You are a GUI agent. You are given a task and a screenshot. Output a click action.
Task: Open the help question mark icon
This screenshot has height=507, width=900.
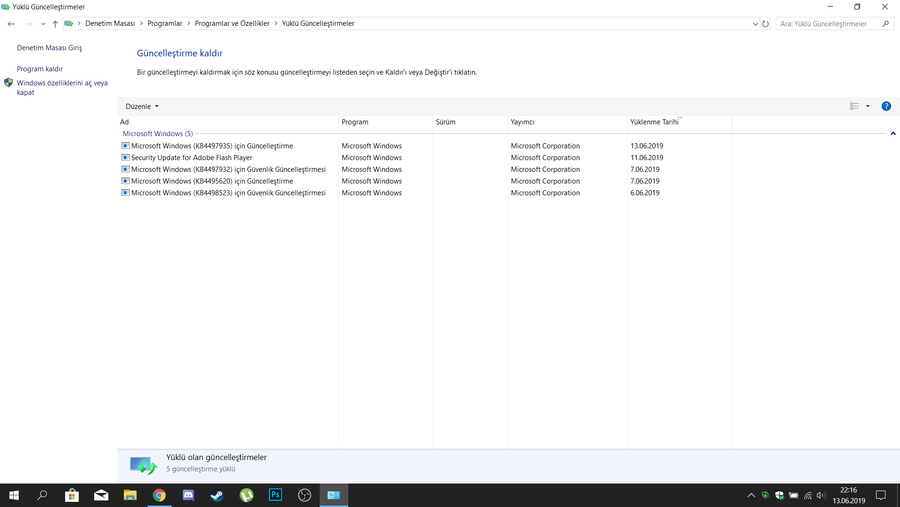(886, 106)
